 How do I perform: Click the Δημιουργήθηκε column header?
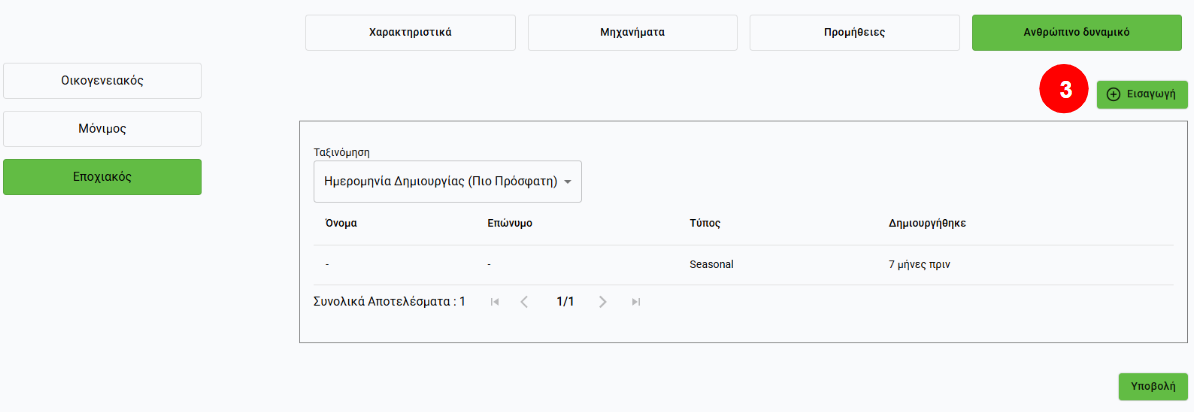(x=926, y=223)
